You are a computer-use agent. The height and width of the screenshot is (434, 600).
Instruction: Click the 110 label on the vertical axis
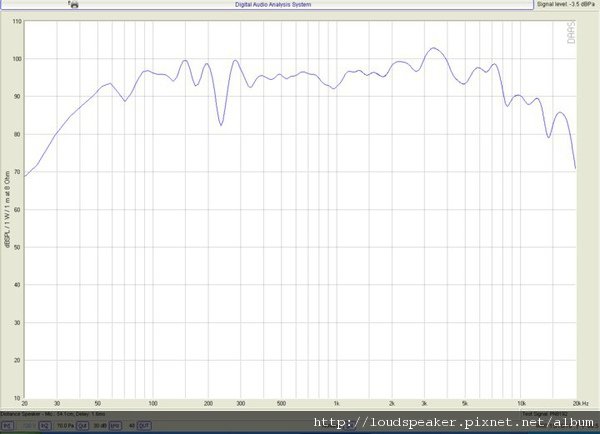click(17, 21)
